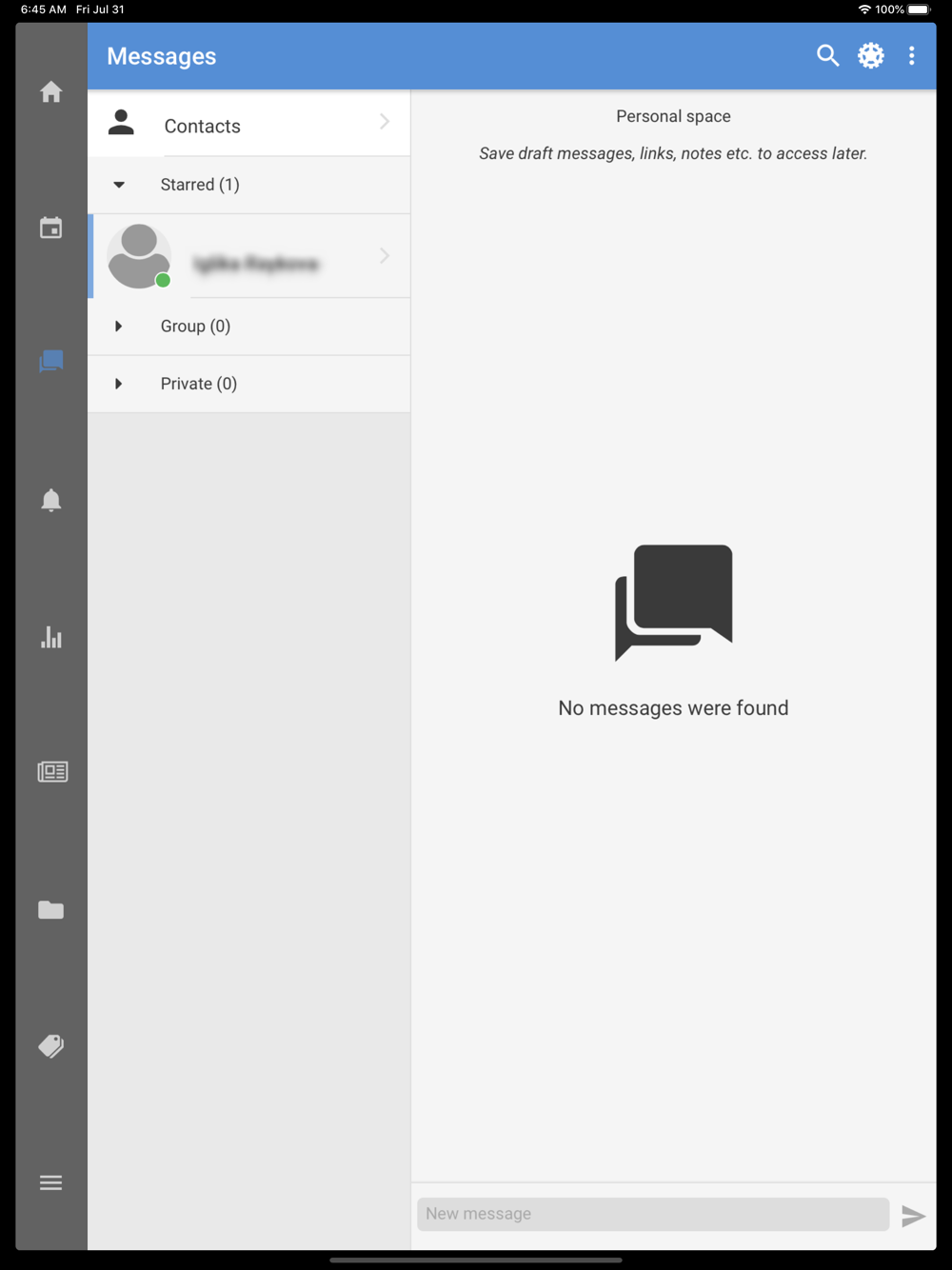Send message with paper plane icon
Screen dimensions: 952x1270
click(x=914, y=1216)
